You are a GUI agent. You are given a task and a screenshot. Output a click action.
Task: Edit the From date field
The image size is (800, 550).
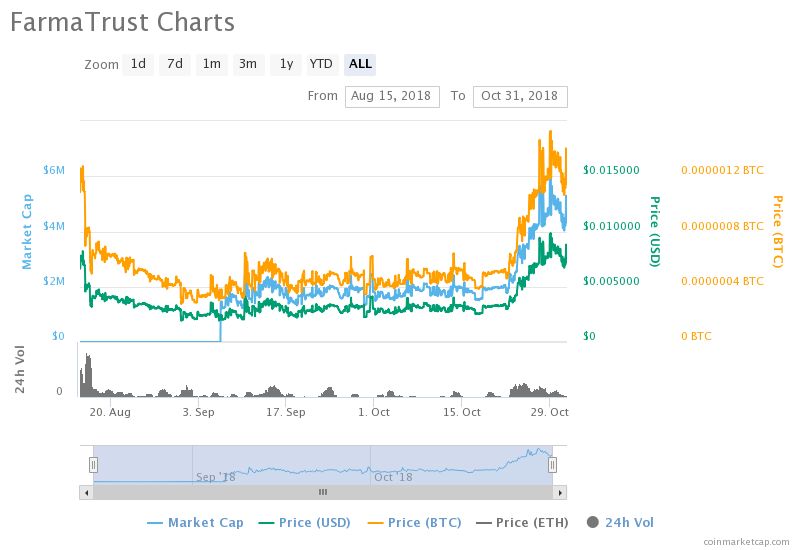[392, 96]
